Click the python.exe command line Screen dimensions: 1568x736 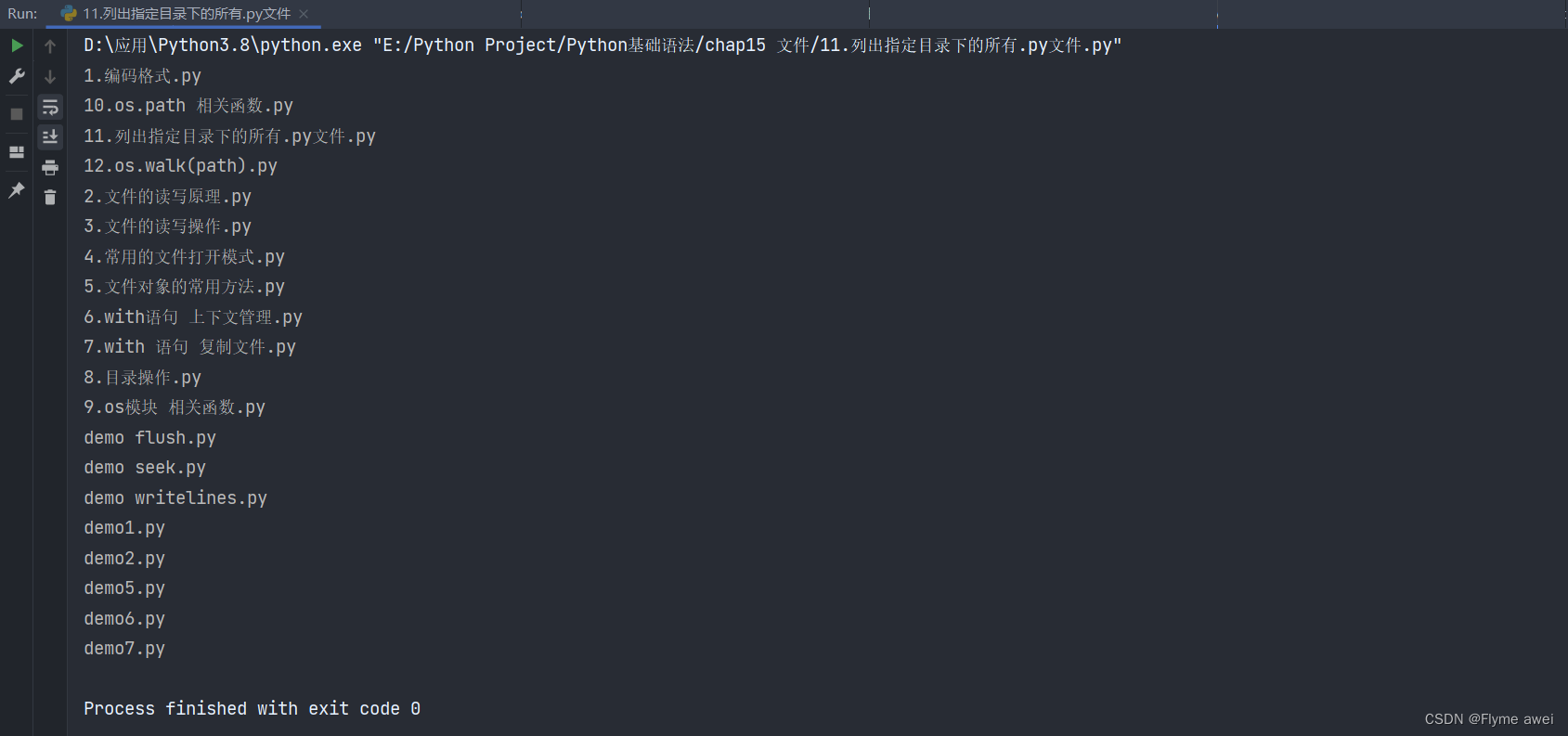point(603,45)
